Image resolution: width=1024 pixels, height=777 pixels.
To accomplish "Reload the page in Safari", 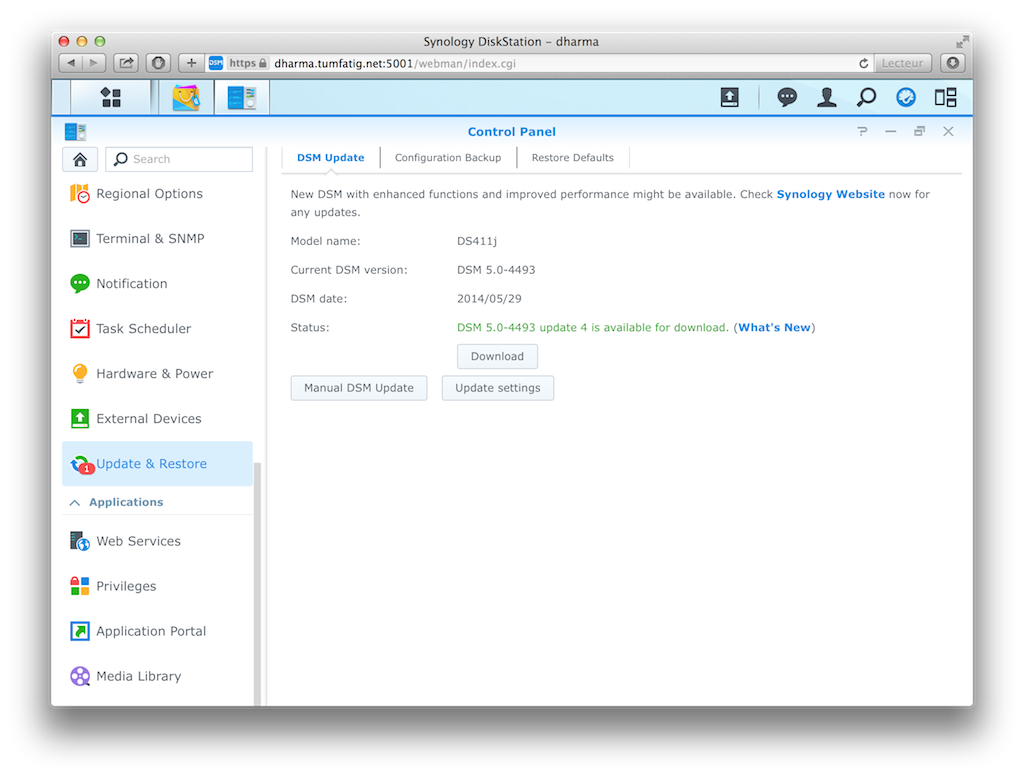I will (x=863, y=63).
